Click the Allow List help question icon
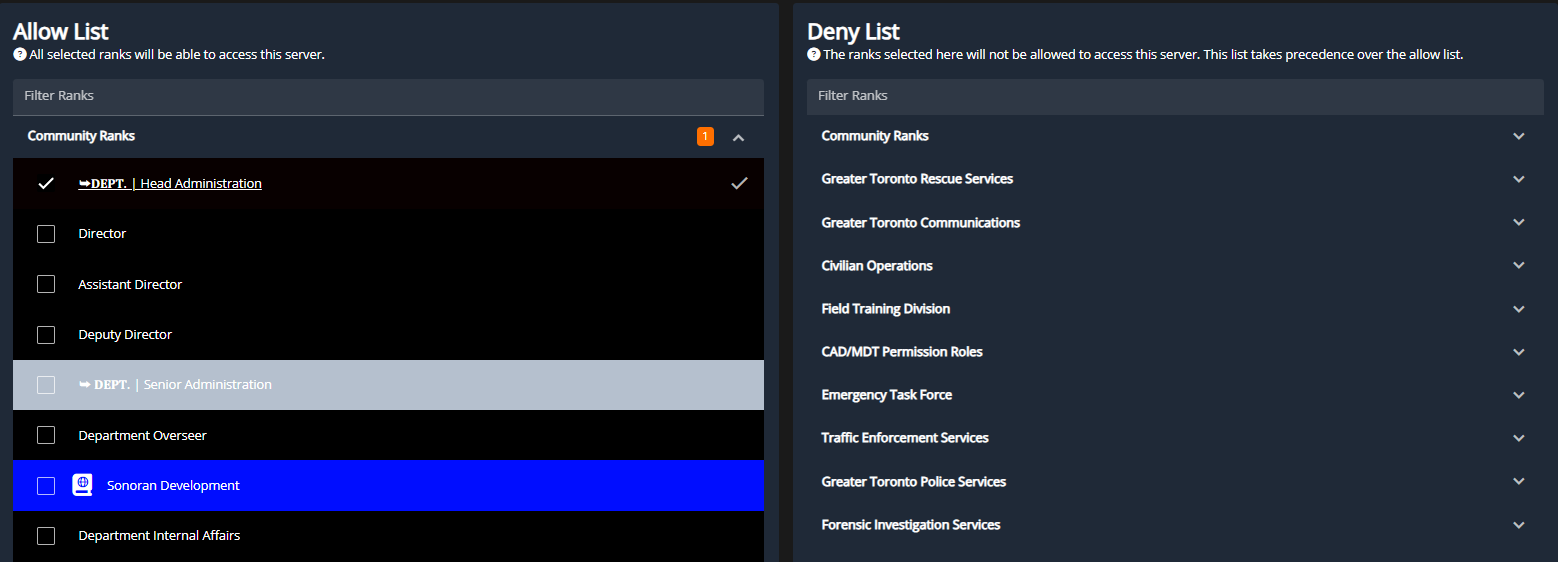1558x562 pixels. point(19,55)
